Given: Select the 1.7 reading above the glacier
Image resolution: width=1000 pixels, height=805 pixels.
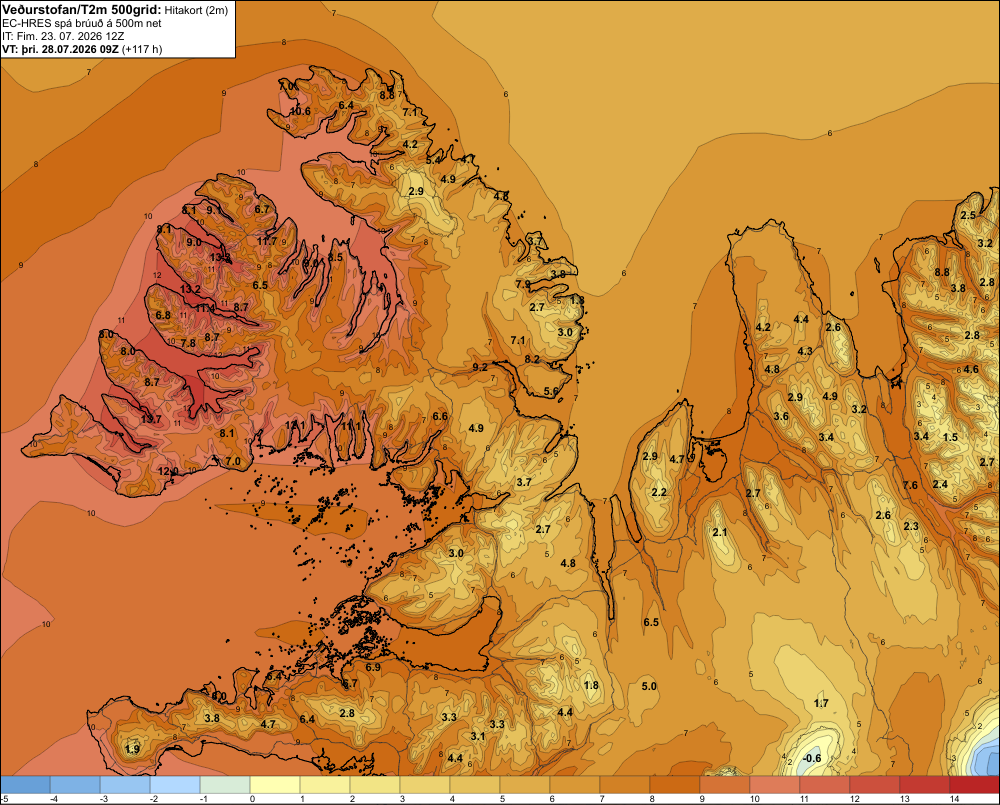Looking at the screenshot, I should [821, 703].
